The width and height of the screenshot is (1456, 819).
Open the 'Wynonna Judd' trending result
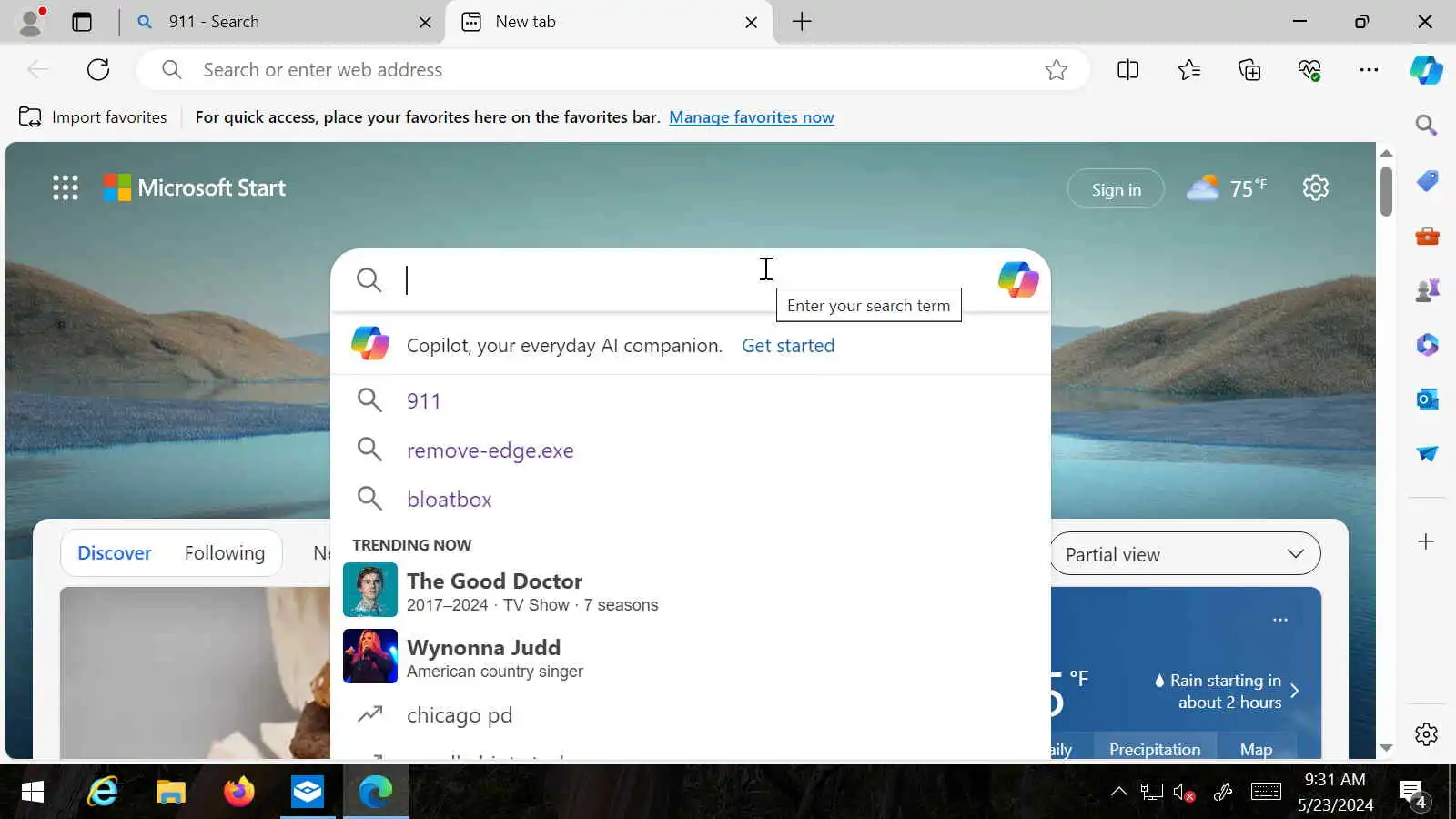click(691, 656)
